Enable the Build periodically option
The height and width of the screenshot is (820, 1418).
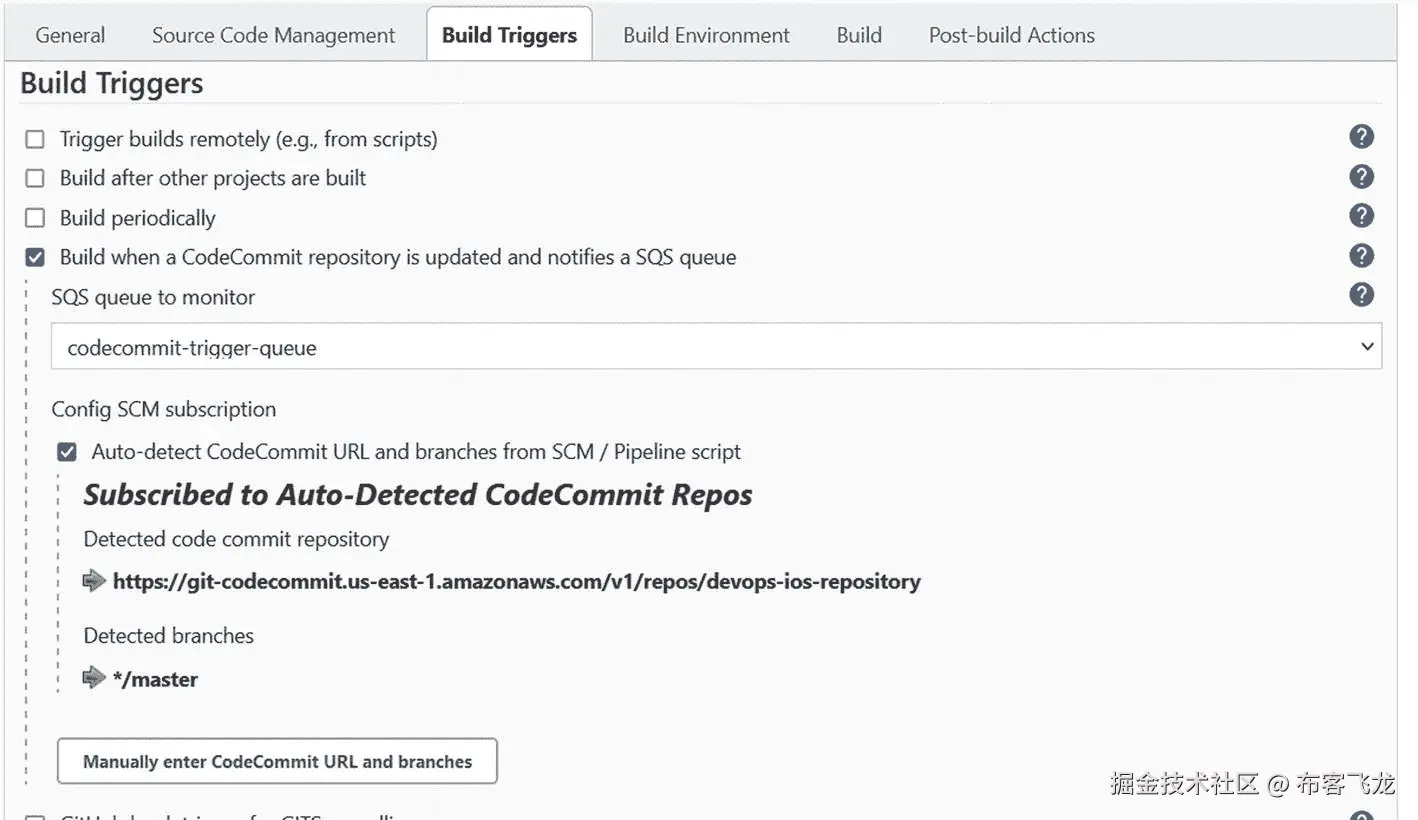coord(35,218)
